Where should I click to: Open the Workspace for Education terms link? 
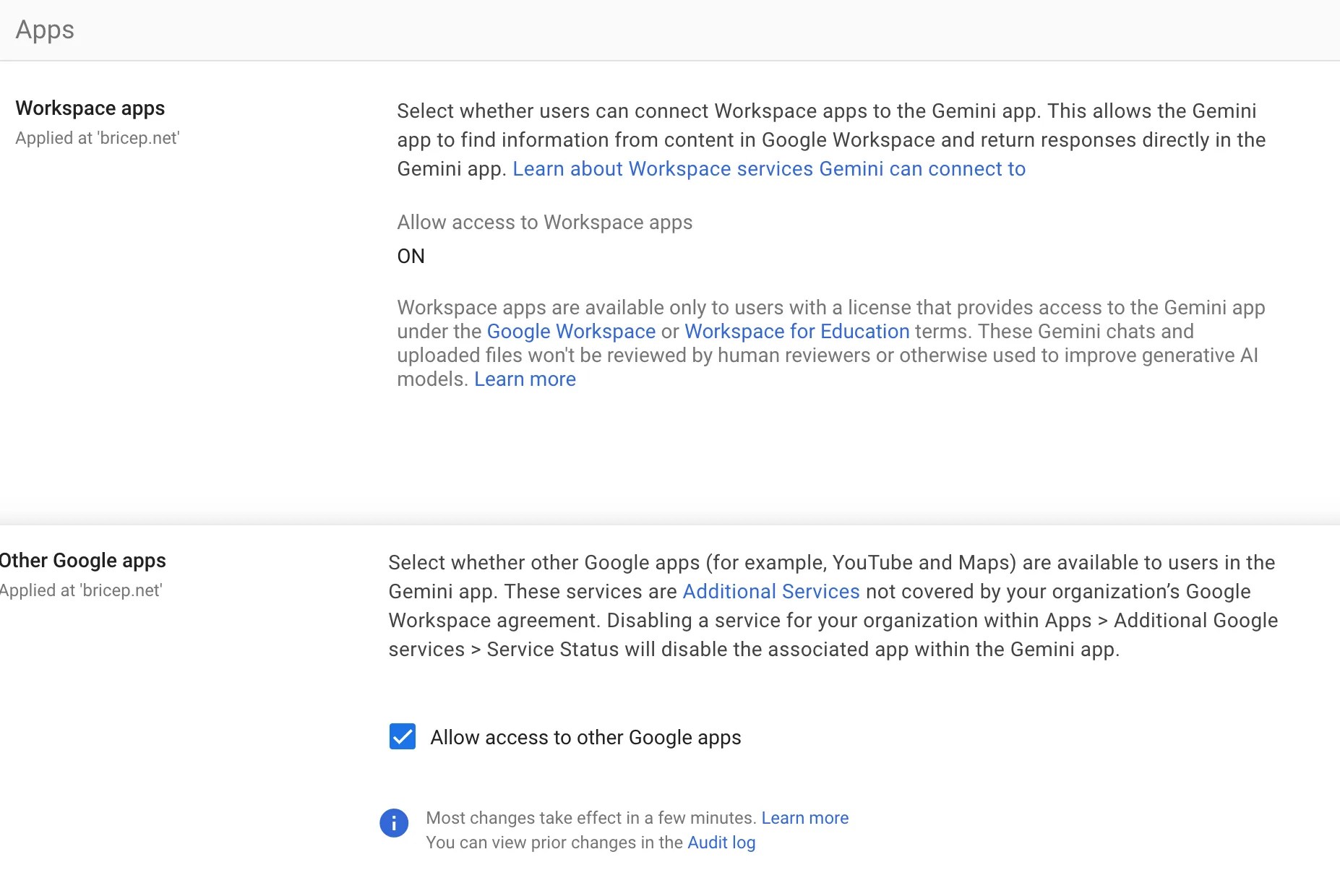pos(796,331)
